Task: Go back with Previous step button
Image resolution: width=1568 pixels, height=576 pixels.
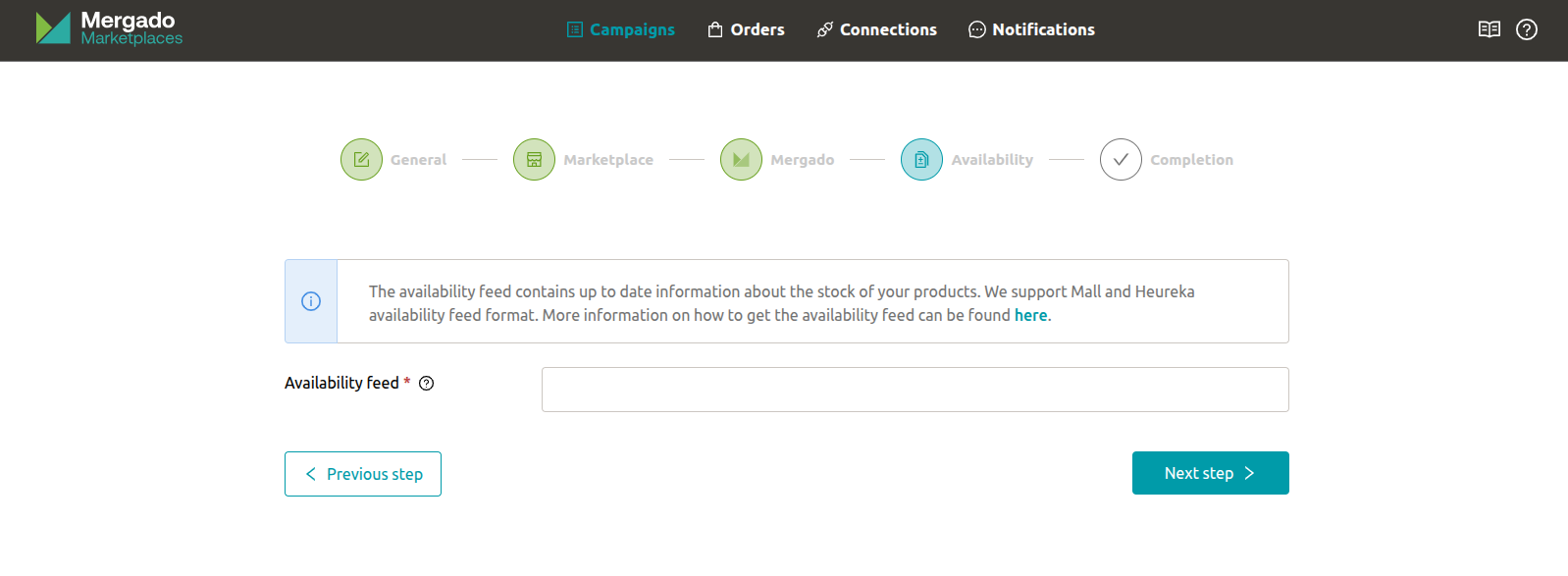Action: pyautogui.click(x=363, y=474)
